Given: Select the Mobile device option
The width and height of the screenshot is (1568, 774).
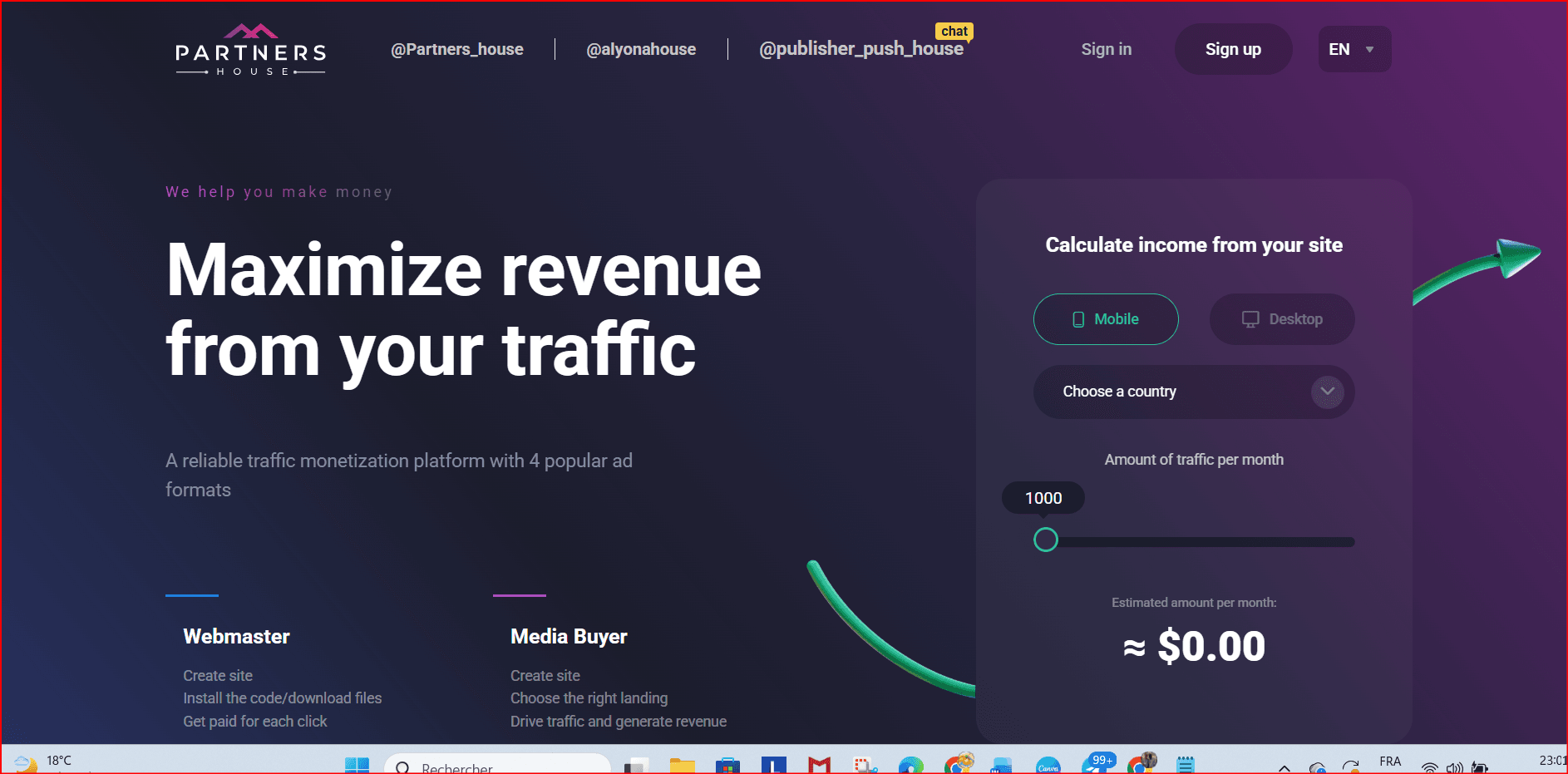Looking at the screenshot, I should click(1105, 319).
